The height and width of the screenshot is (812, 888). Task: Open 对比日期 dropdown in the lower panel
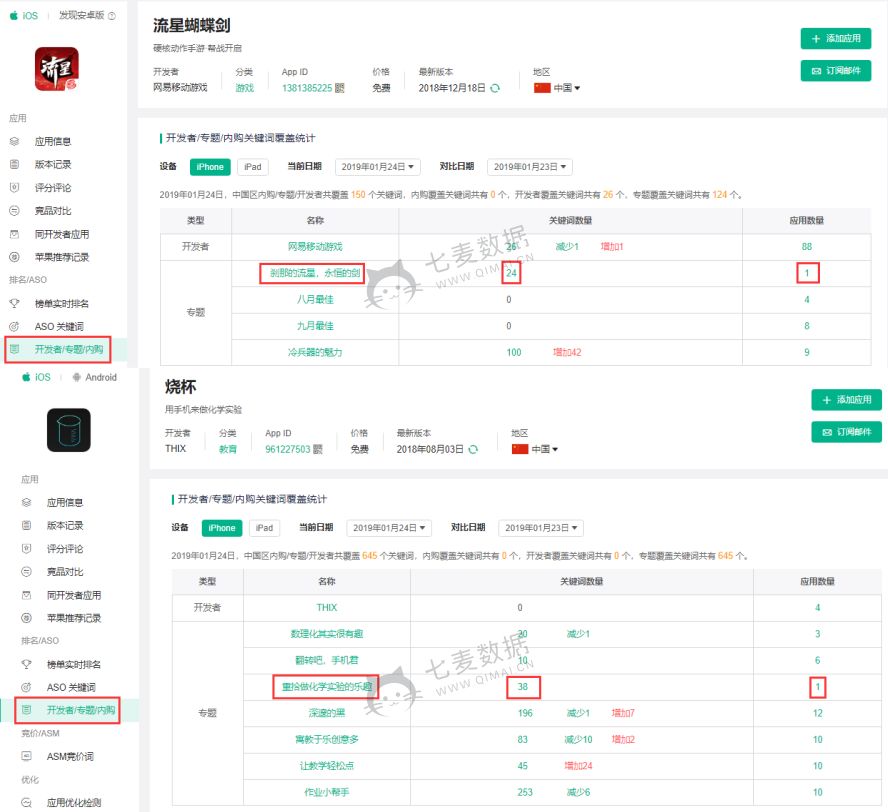click(541, 528)
